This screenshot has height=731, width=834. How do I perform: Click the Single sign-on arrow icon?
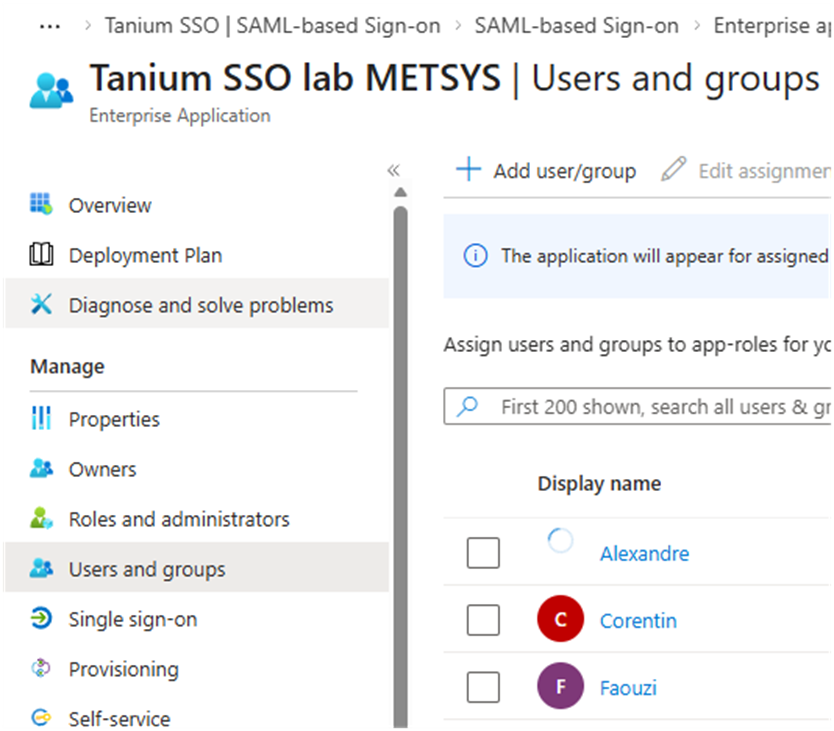(41, 619)
